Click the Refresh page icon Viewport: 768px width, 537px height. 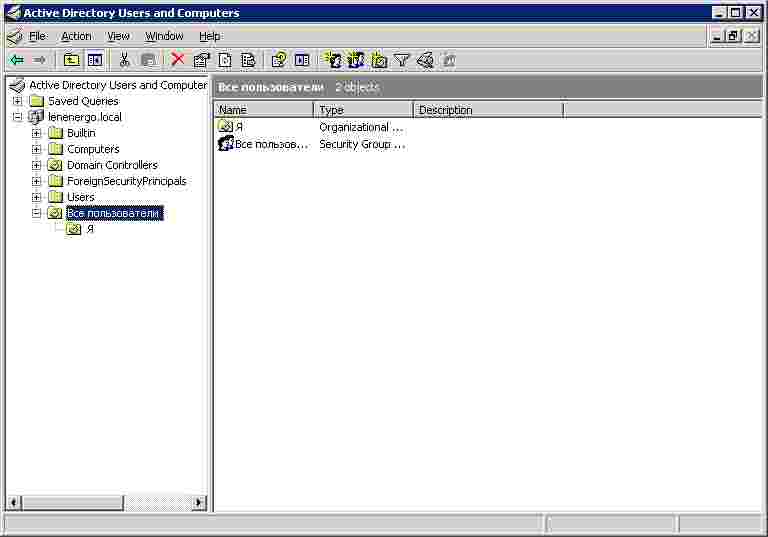click(x=225, y=60)
